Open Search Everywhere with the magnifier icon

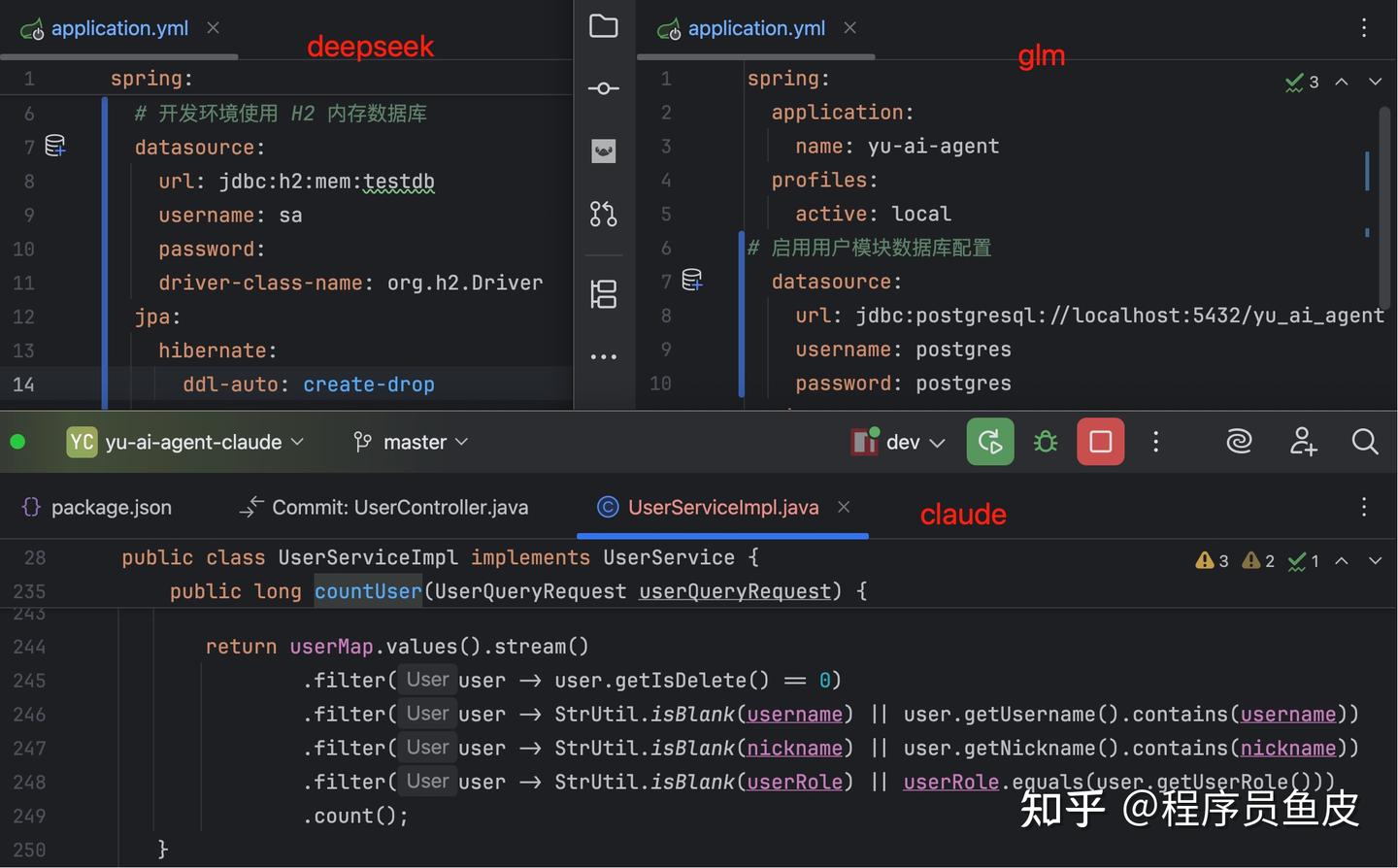coord(1365,442)
